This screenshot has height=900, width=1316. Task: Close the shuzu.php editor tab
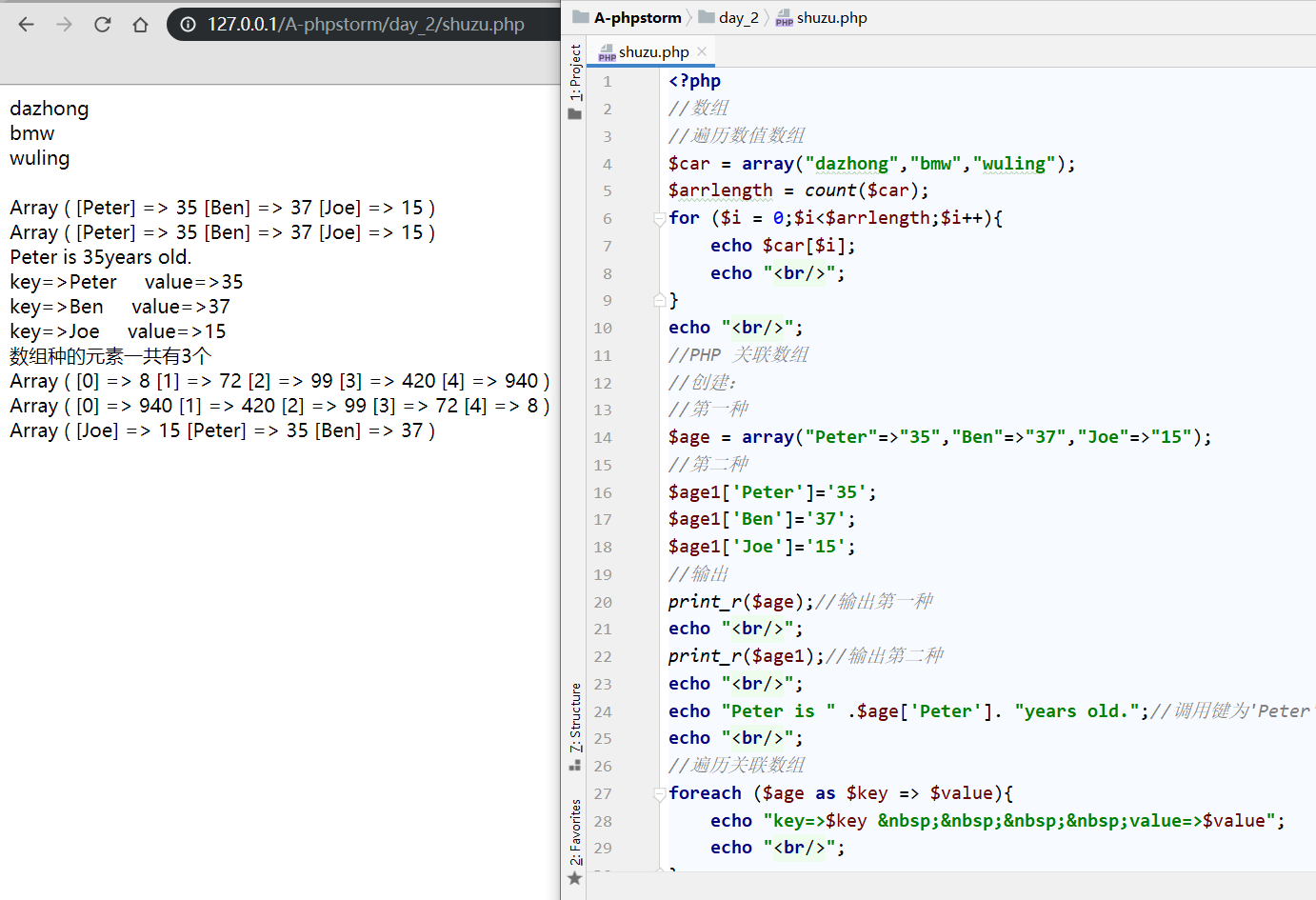(702, 51)
